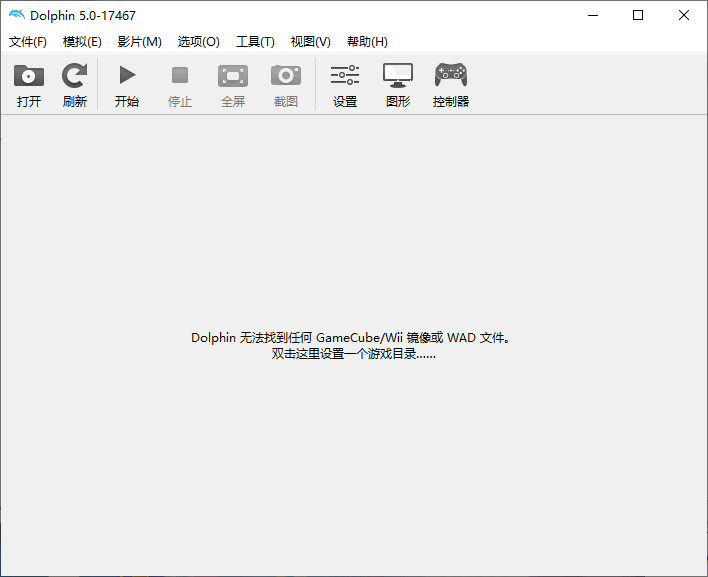708x577 pixels.
Task: Open Controllers (控制器) gamepad icon
Action: click(451, 76)
